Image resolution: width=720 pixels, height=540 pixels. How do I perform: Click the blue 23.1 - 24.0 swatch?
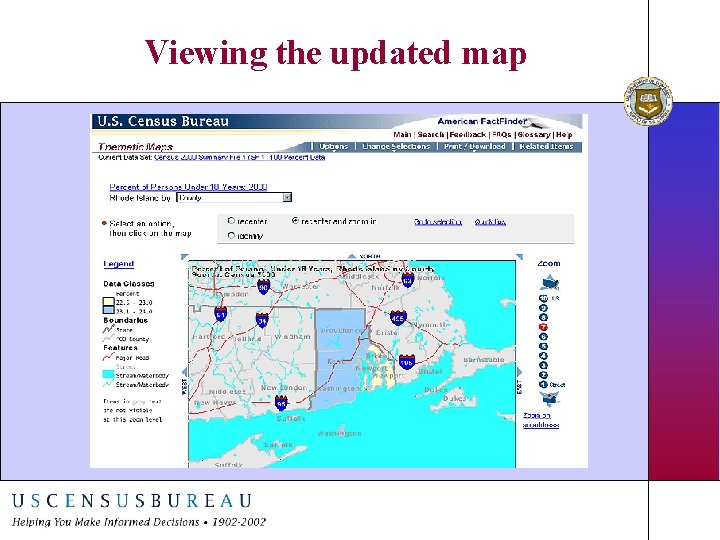[108, 311]
